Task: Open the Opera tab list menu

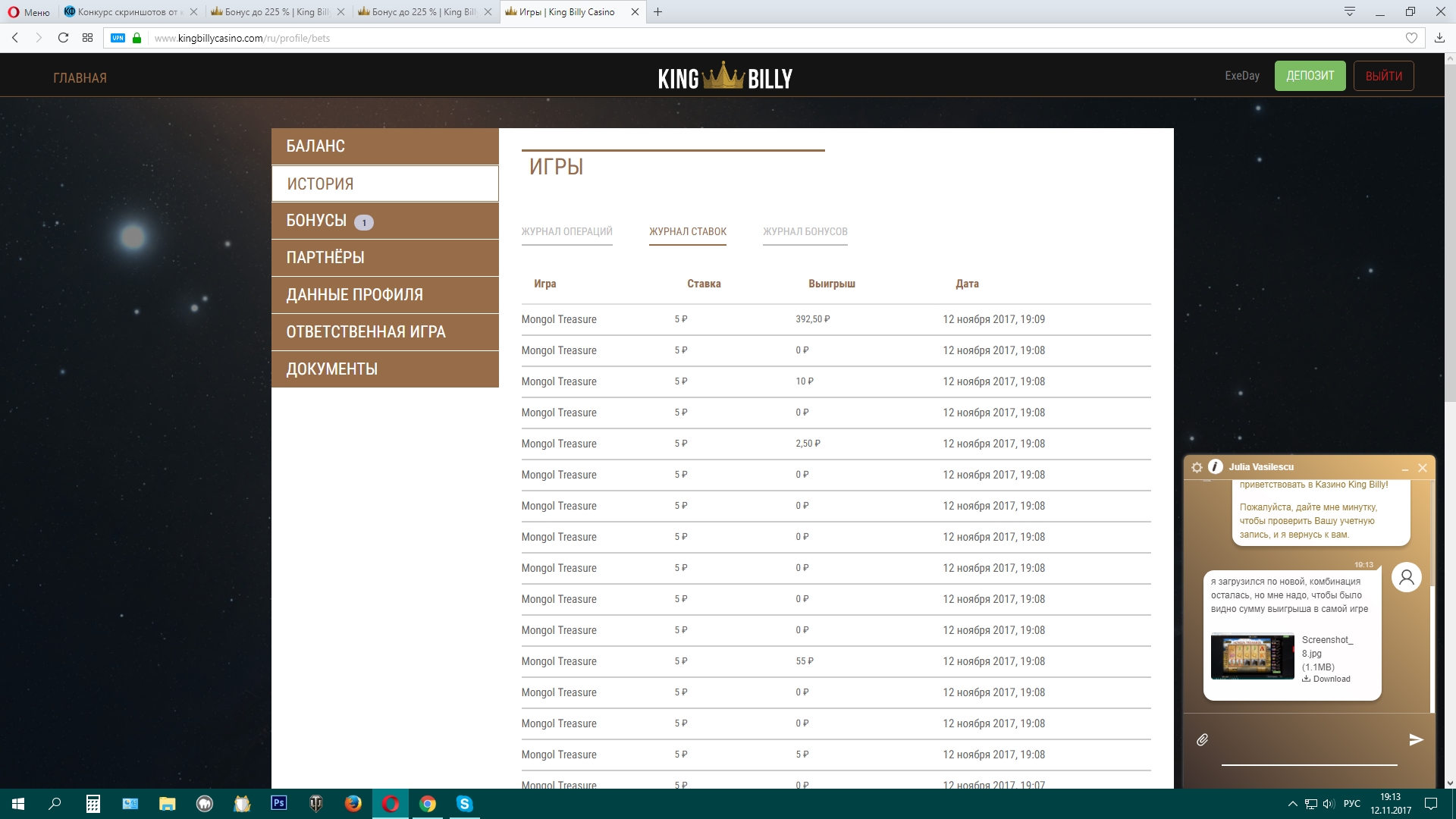Action: click(x=1350, y=11)
